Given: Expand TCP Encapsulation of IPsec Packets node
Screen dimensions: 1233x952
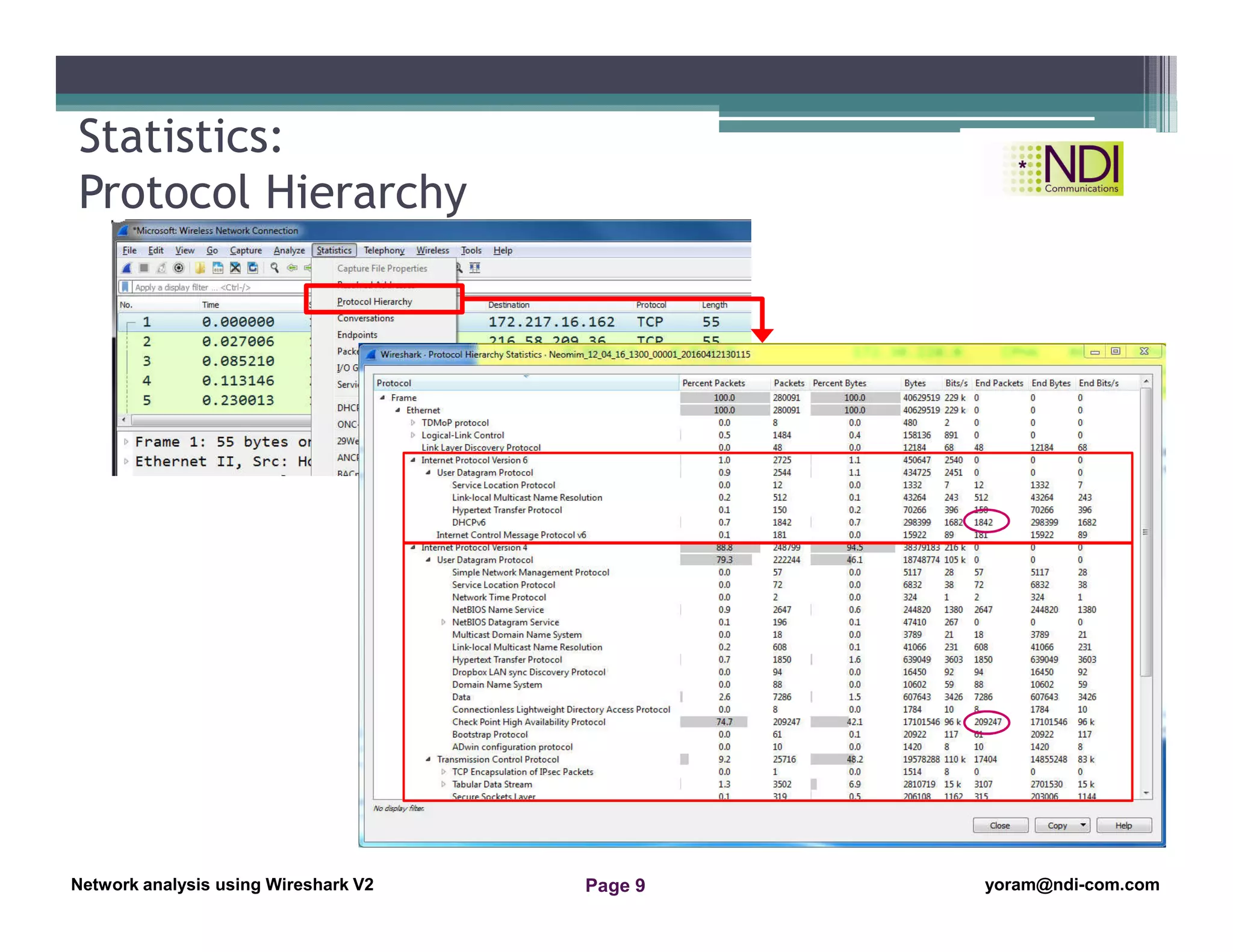Looking at the screenshot, I should pyautogui.click(x=444, y=772).
